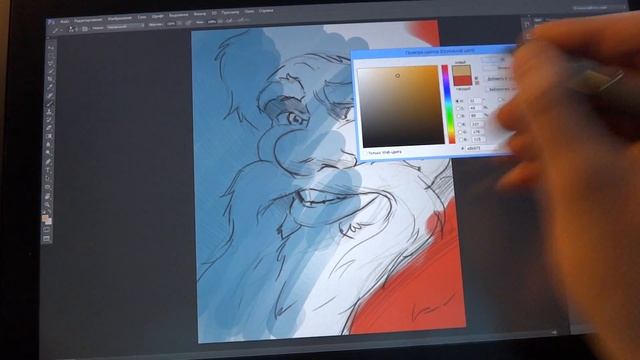Click the foreground color swatch in toolbox
Image resolution: width=640 pixels, height=360 pixels.
point(45,218)
